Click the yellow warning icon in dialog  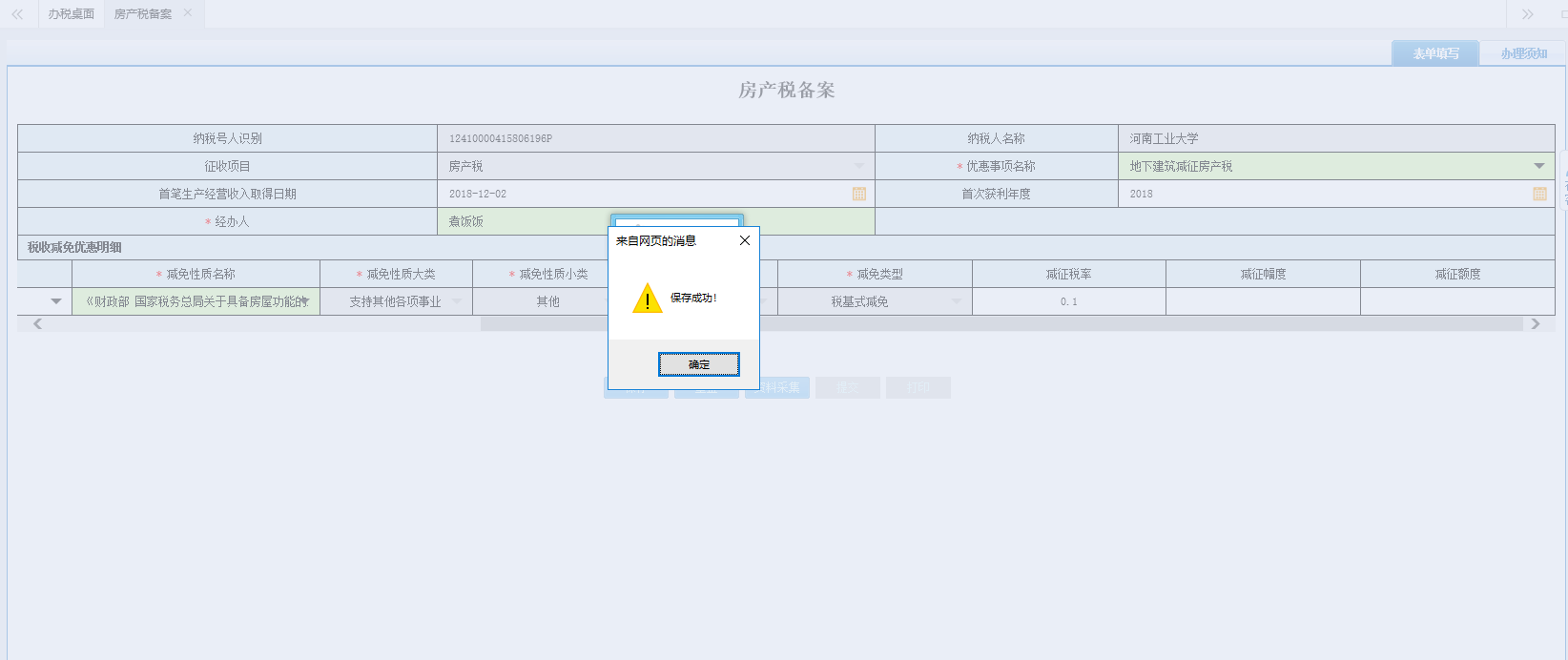tap(647, 299)
